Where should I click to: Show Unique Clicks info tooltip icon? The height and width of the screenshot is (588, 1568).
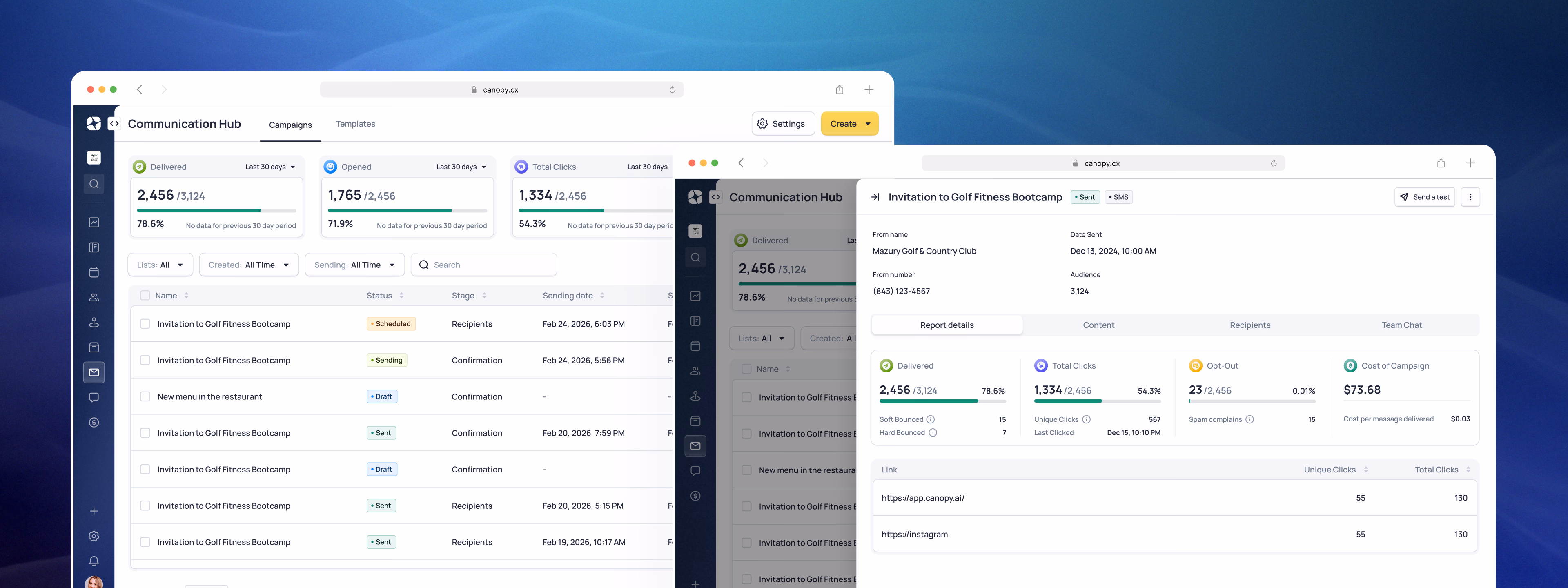[1087, 419]
